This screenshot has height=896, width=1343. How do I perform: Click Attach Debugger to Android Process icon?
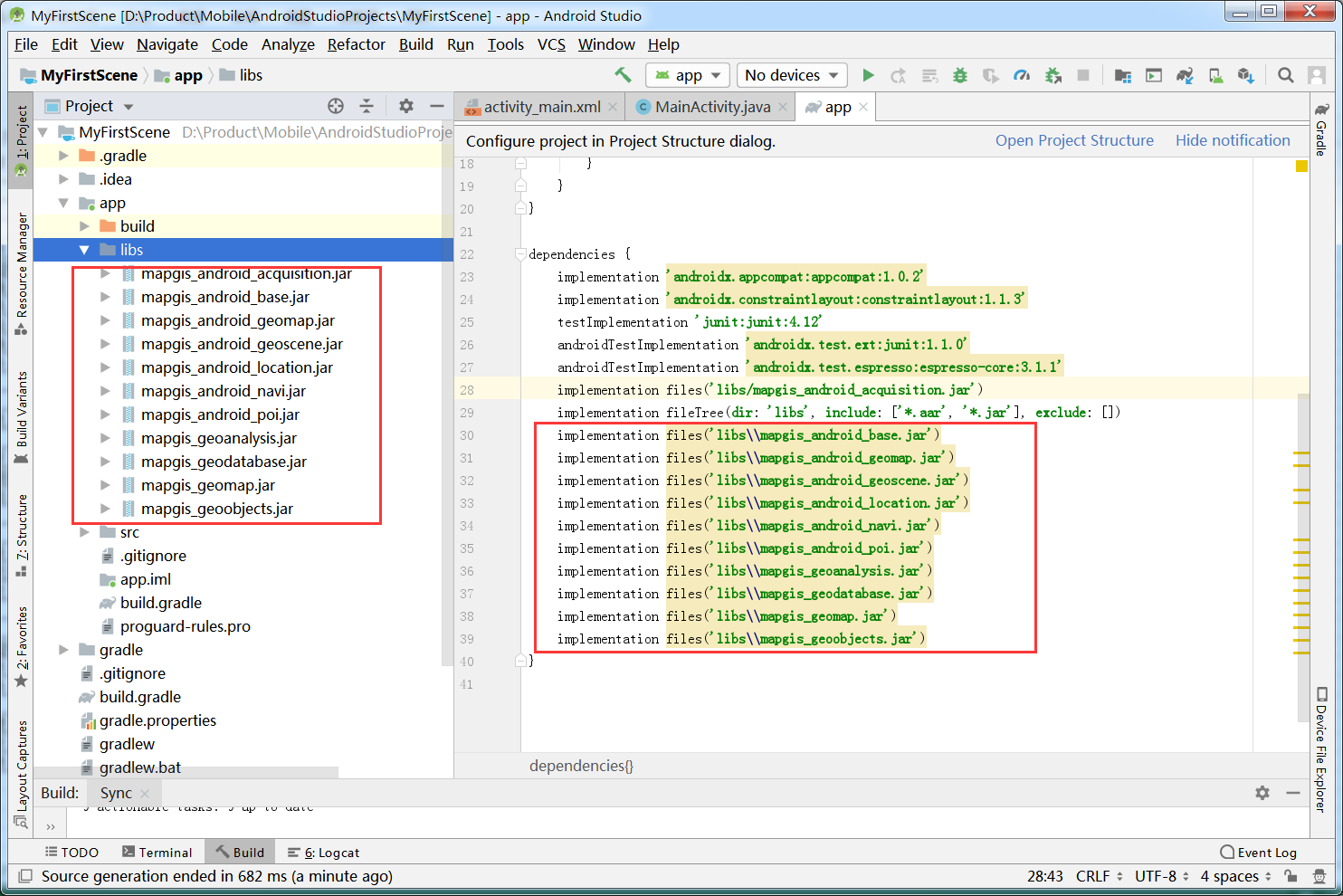coord(1052,75)
